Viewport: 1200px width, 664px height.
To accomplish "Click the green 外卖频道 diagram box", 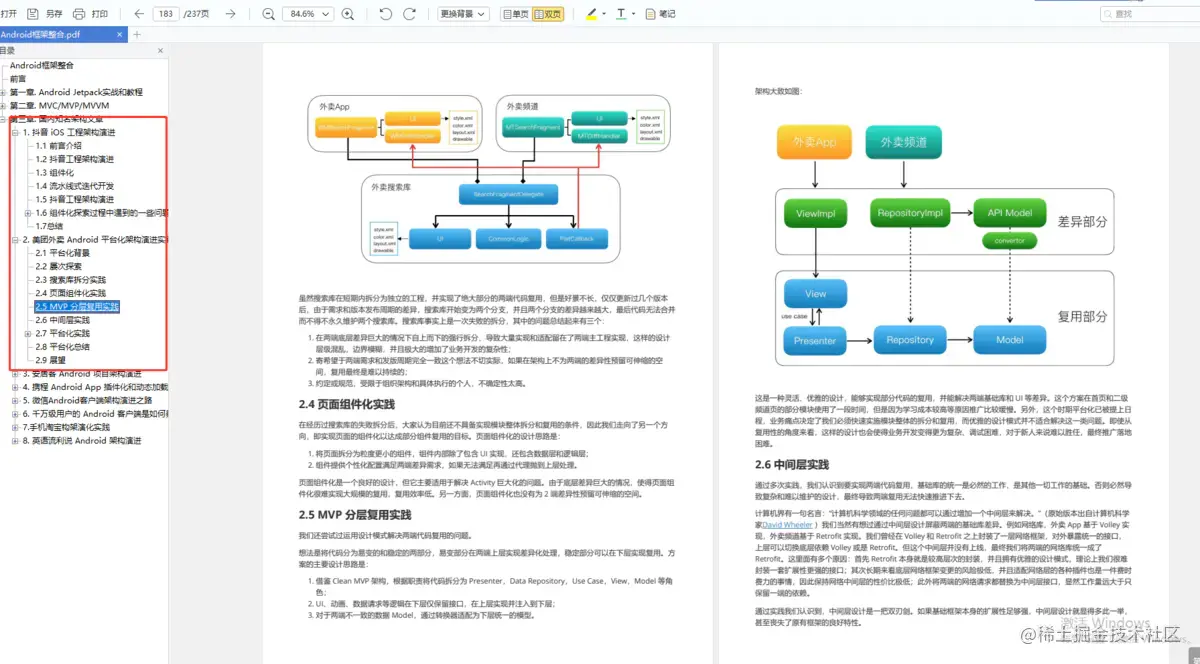I will (x=902, y=143).
